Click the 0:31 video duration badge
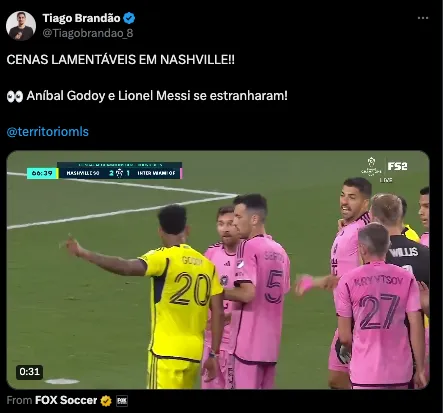Image resolution: width=443 pixels, height=413 pixels. click(x=29, y=372)
